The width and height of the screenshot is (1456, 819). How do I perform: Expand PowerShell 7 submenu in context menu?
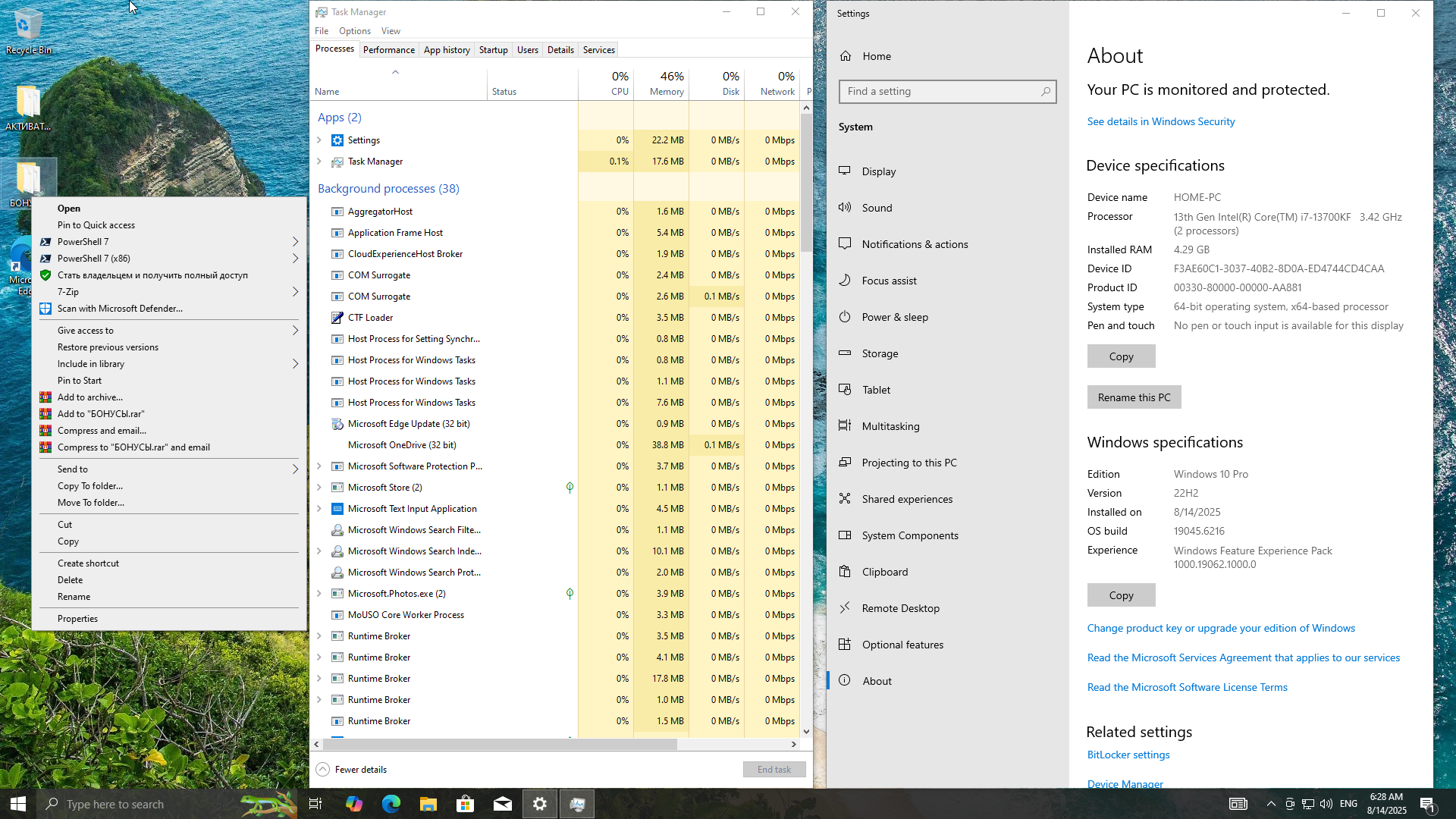pyautogui.click(x=295, y=242)
